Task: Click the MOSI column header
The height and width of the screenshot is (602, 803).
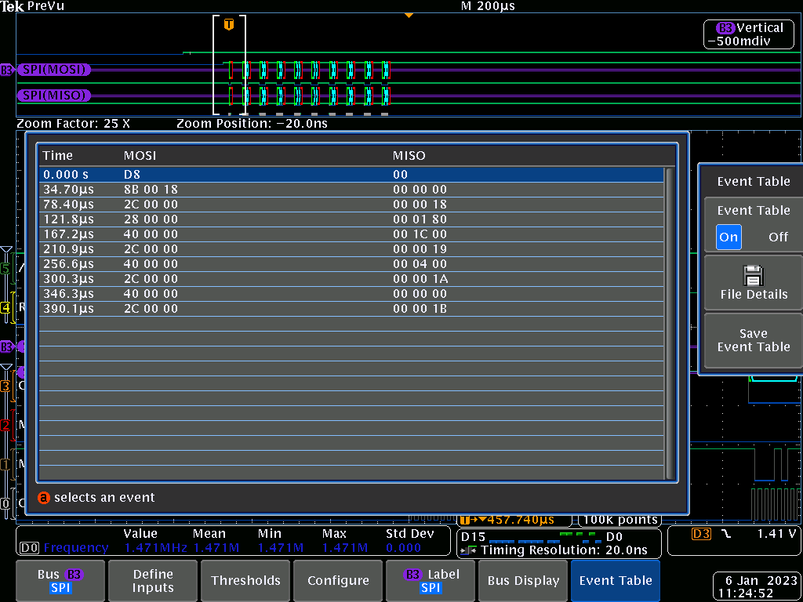Action: coord(140,156)
